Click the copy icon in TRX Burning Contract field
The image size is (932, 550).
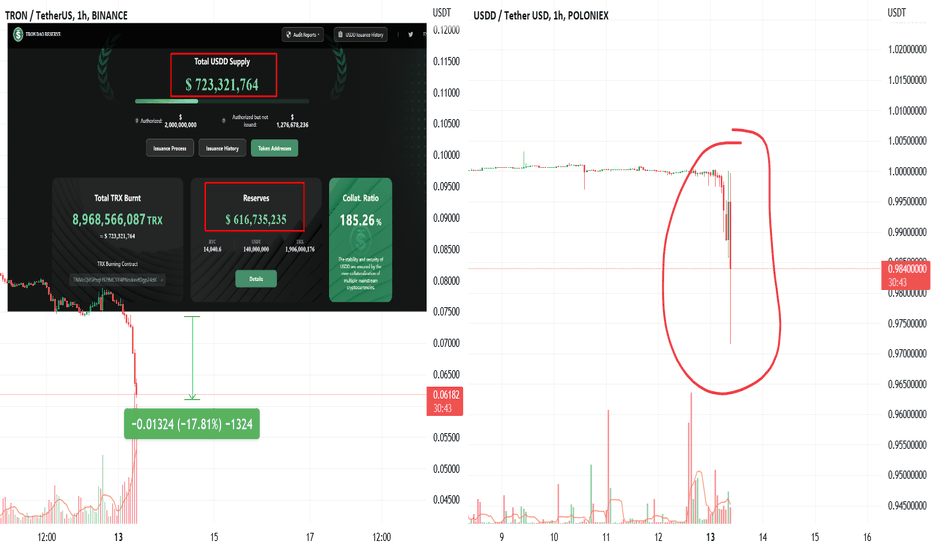pos(162,279)
